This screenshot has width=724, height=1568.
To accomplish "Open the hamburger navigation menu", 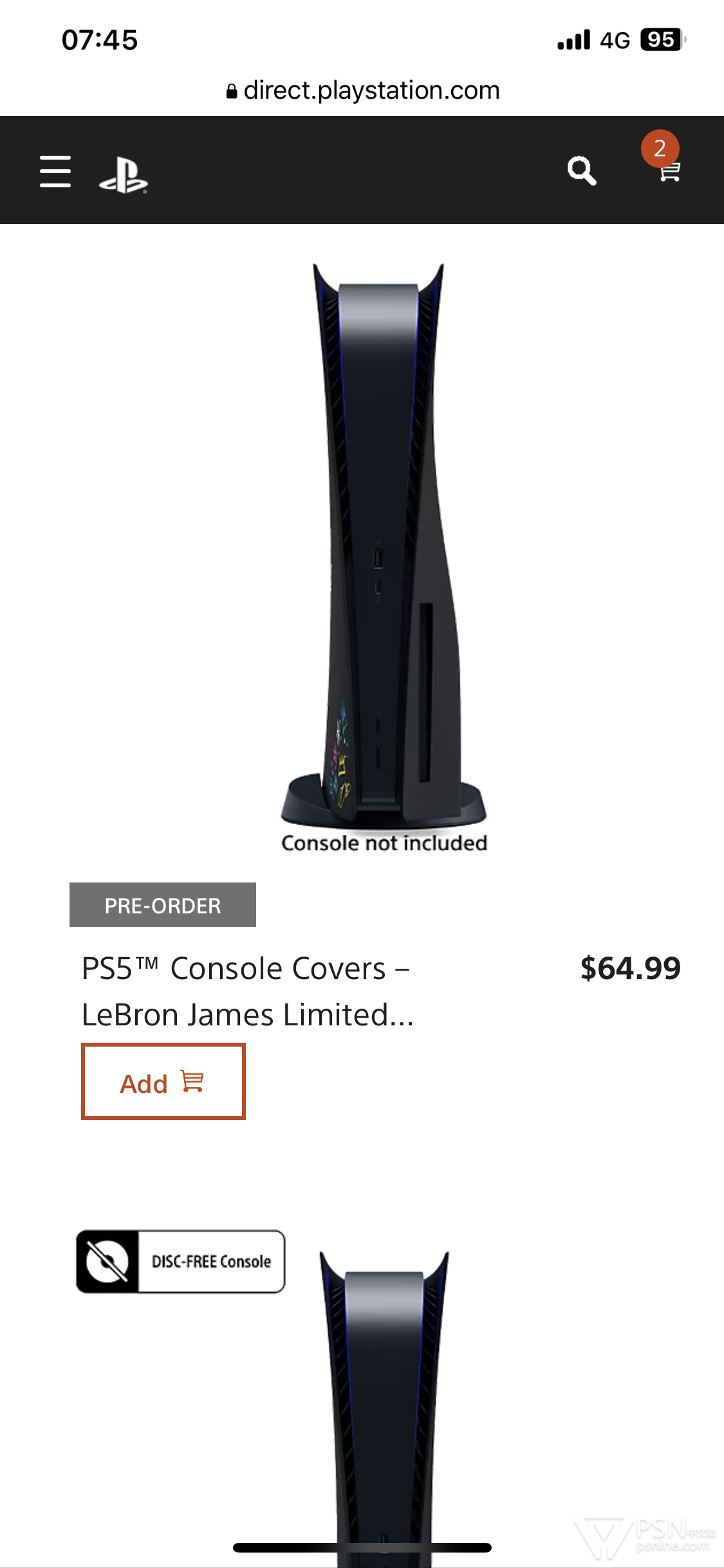I will tap(55, 171).
